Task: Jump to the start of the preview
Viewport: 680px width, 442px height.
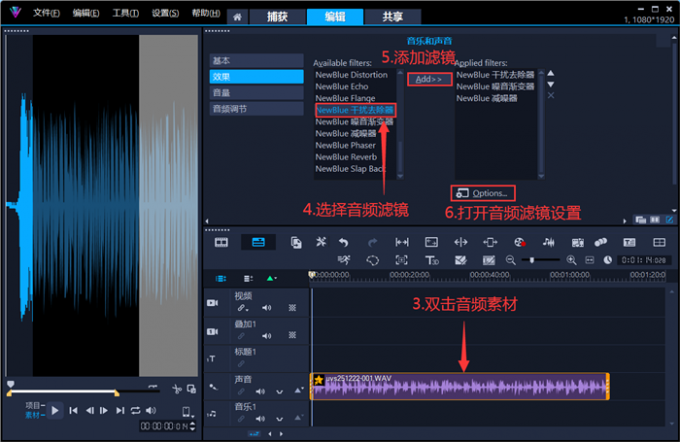Action: [x=73, y=410]
